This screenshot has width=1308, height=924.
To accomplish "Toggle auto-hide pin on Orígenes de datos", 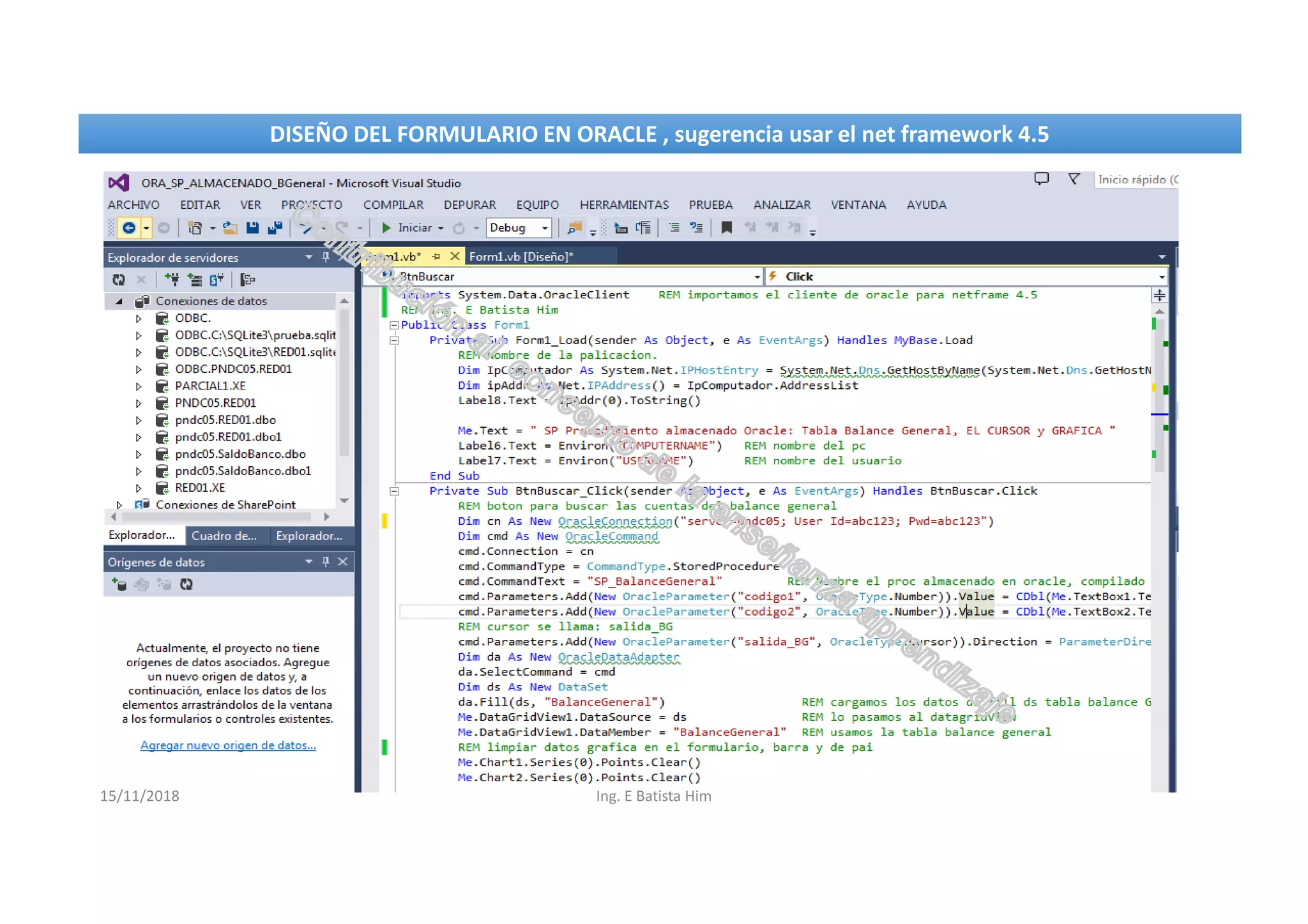I will point(326,562).
